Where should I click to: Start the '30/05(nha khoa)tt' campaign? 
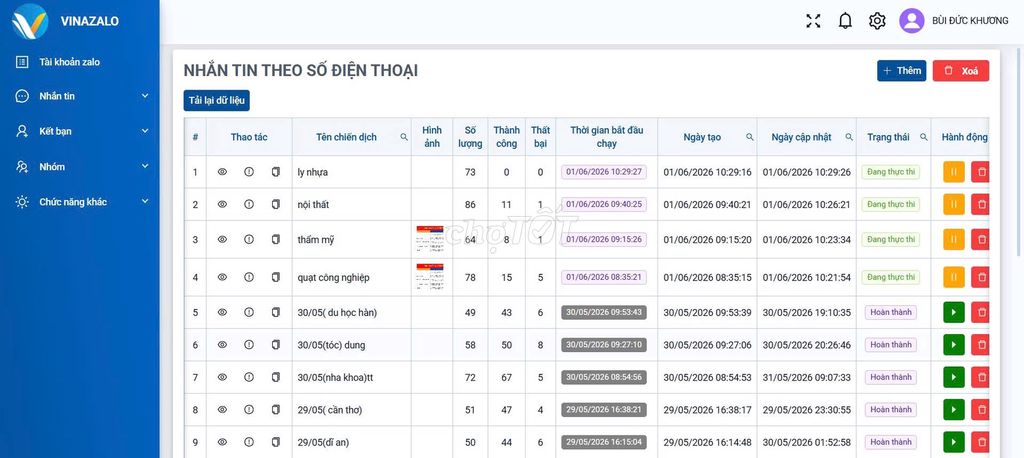click(x=953, y=377)
